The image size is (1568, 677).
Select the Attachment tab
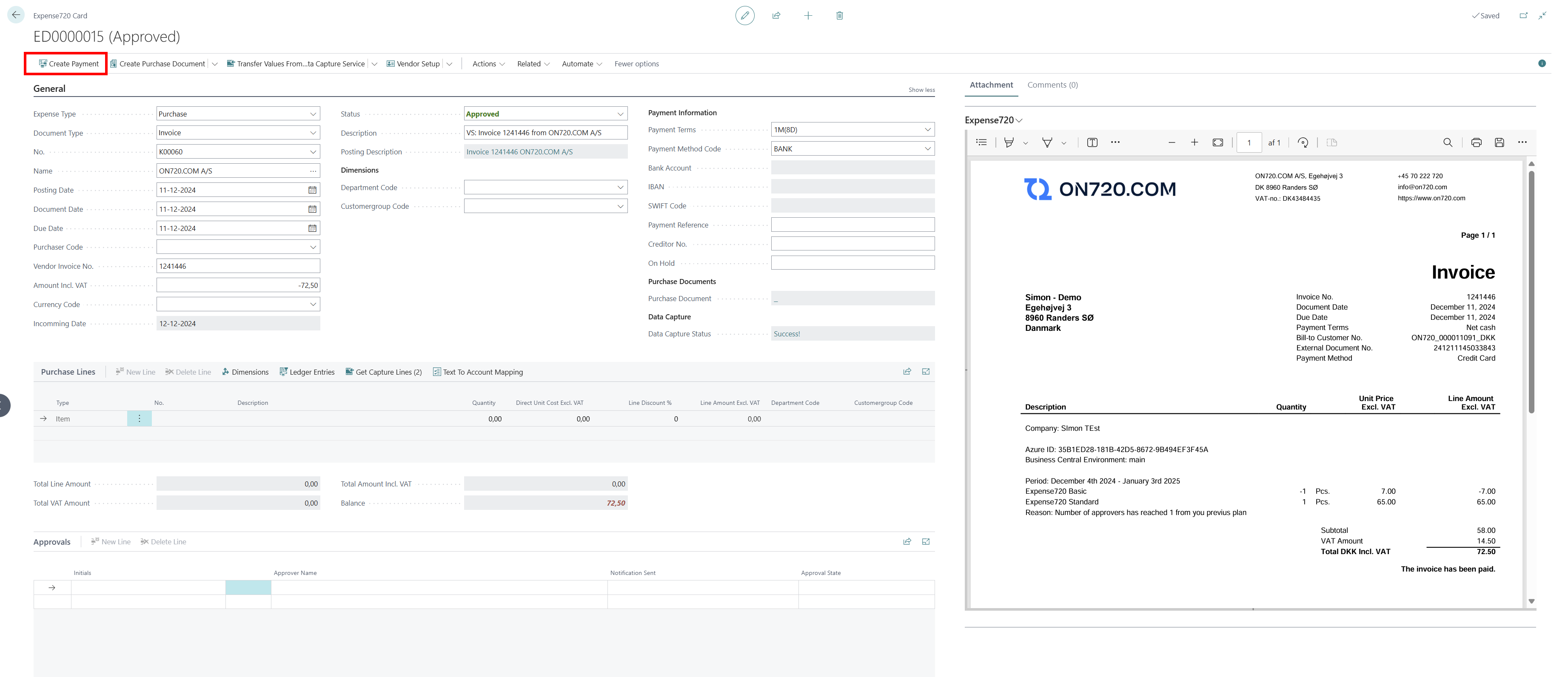coord(991,85)
